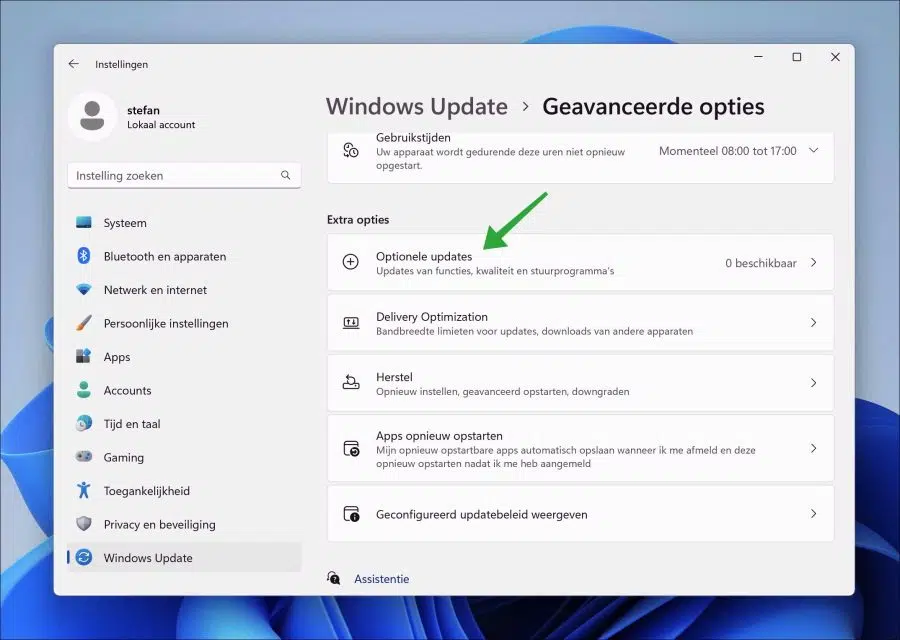
Task: Click the Apps opnieuw opstarten icon
Action: click(x=351, y=448)
